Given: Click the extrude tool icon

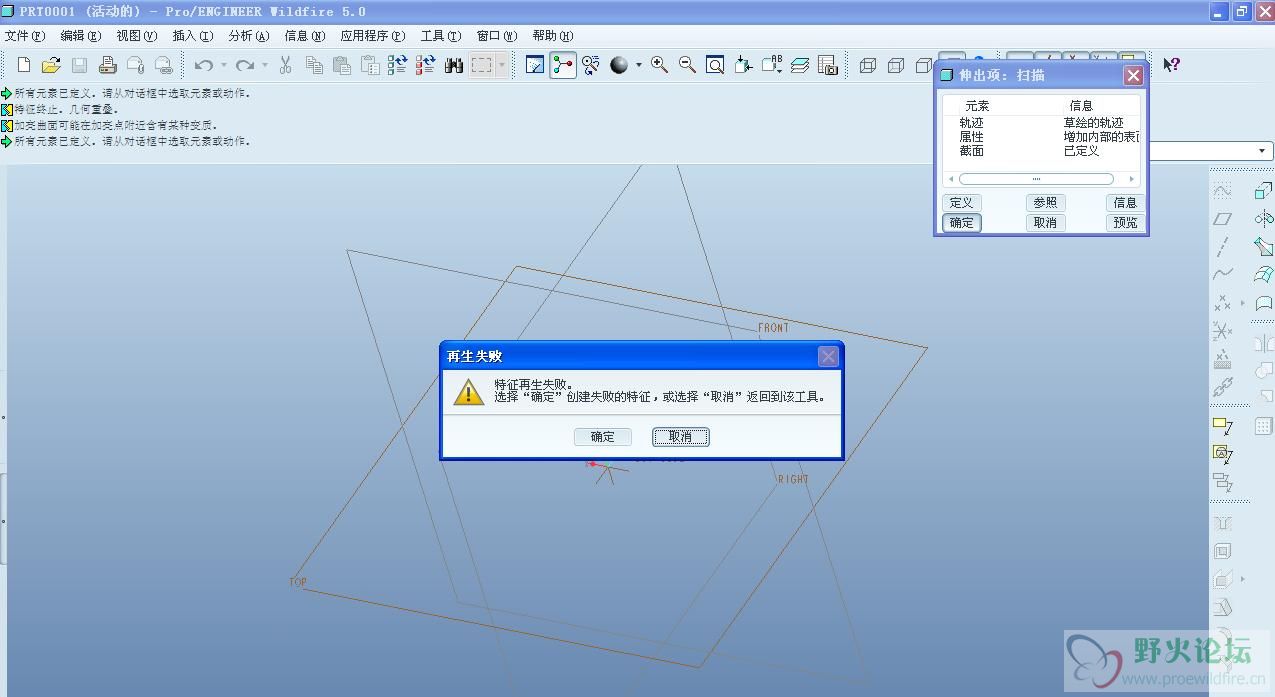Looking at the screenshot, I should coord(1263,190).
